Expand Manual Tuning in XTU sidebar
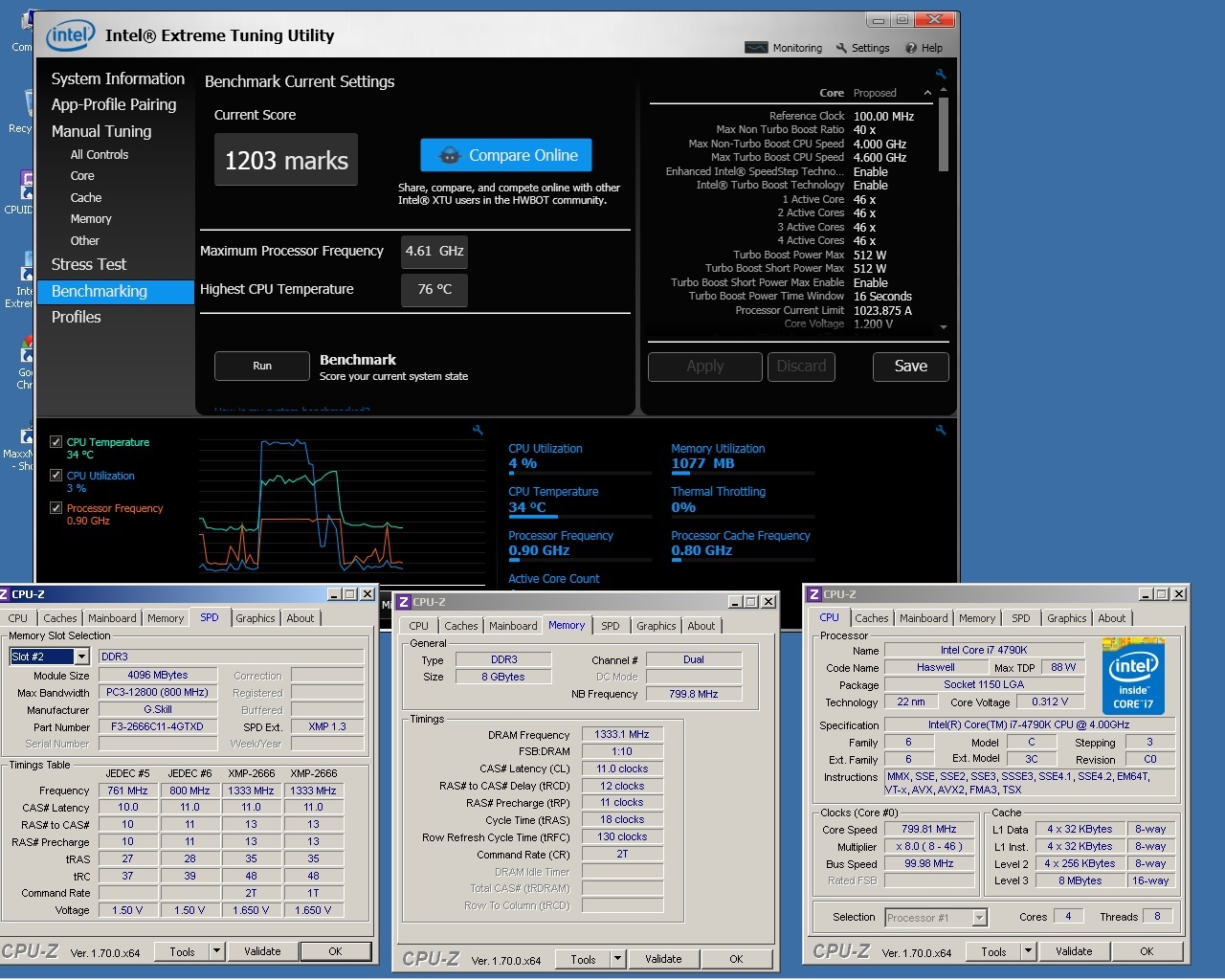Image resolution: width=1225 pixels, height=980 pixels. (101, 131)
